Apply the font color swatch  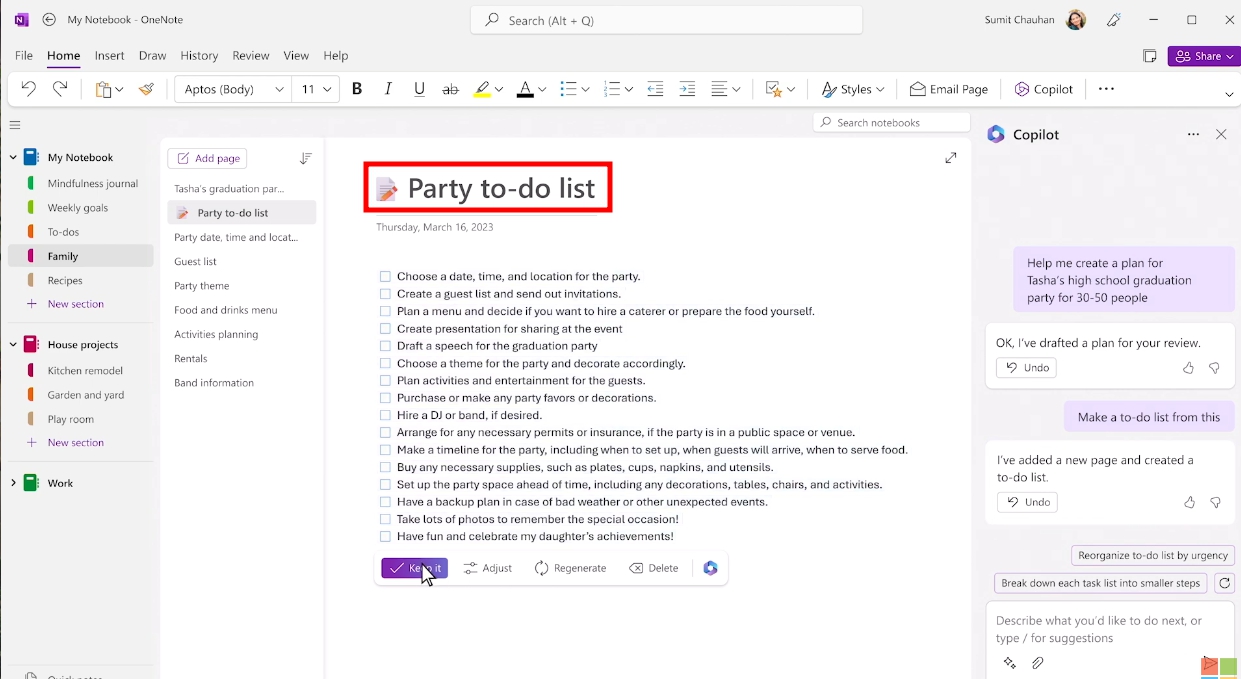(x=525, y=89)
